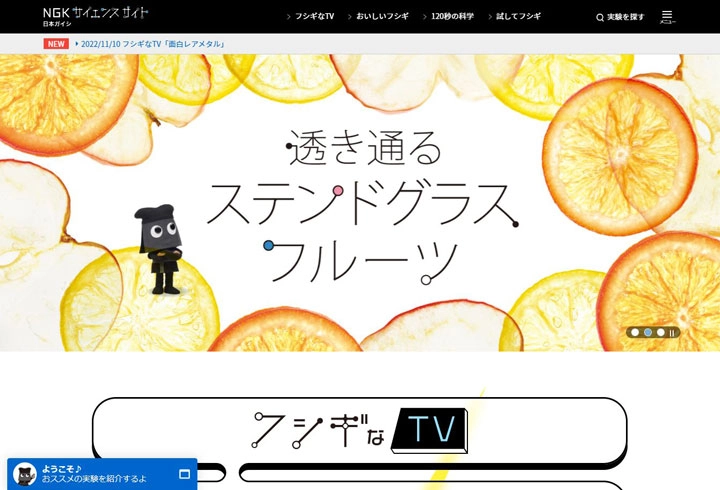Select the third carousel slide dot
The height and width of the screenshot is (490, 720).
pyautogui.click(x=661, y=332)
